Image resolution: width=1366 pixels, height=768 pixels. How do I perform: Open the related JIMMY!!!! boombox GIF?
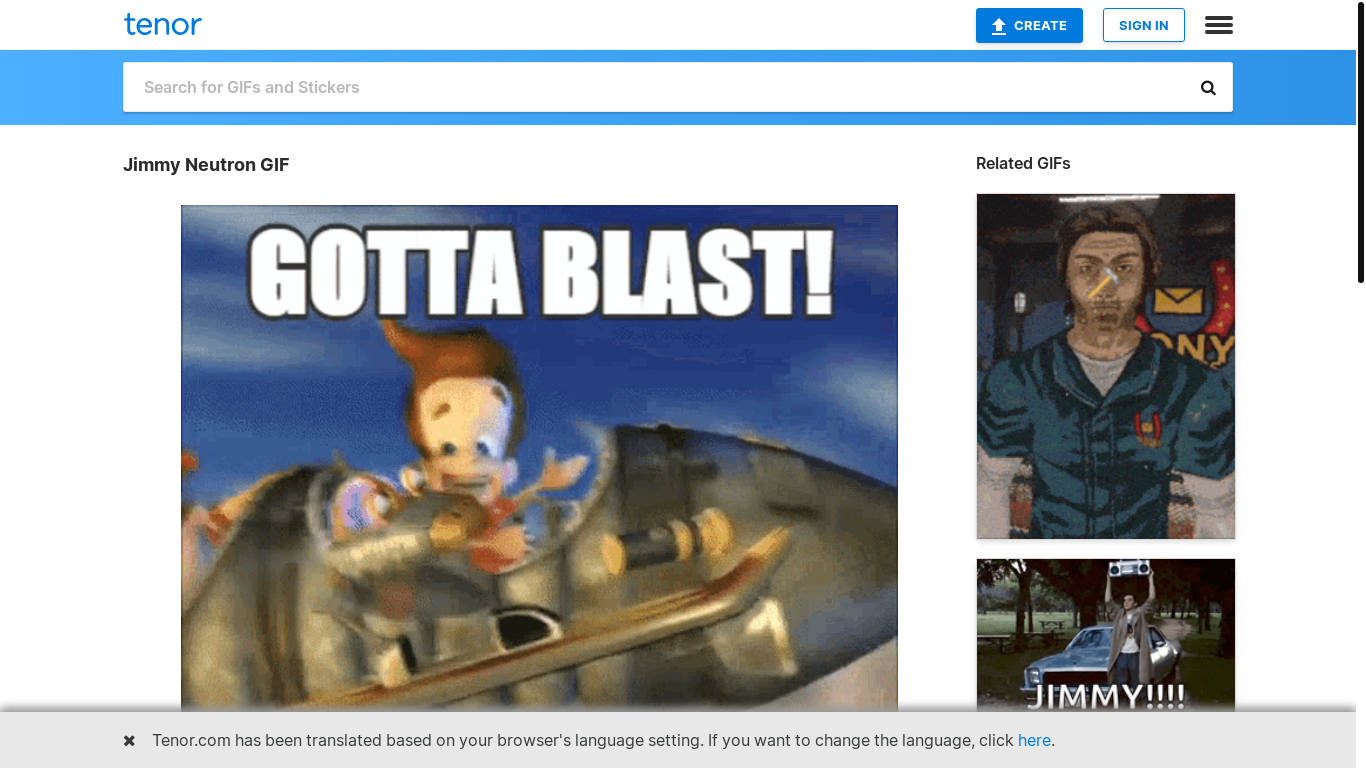tap(1106, 635)
